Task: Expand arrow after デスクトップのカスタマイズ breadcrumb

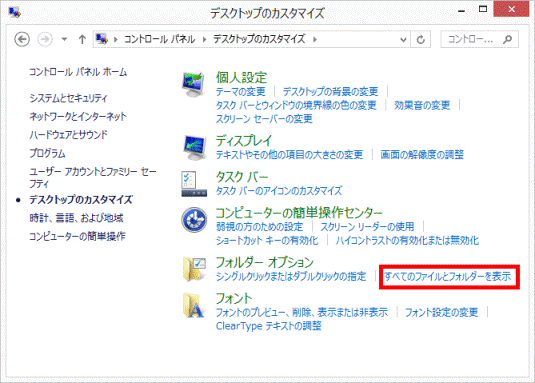Action: pos(315,40)
